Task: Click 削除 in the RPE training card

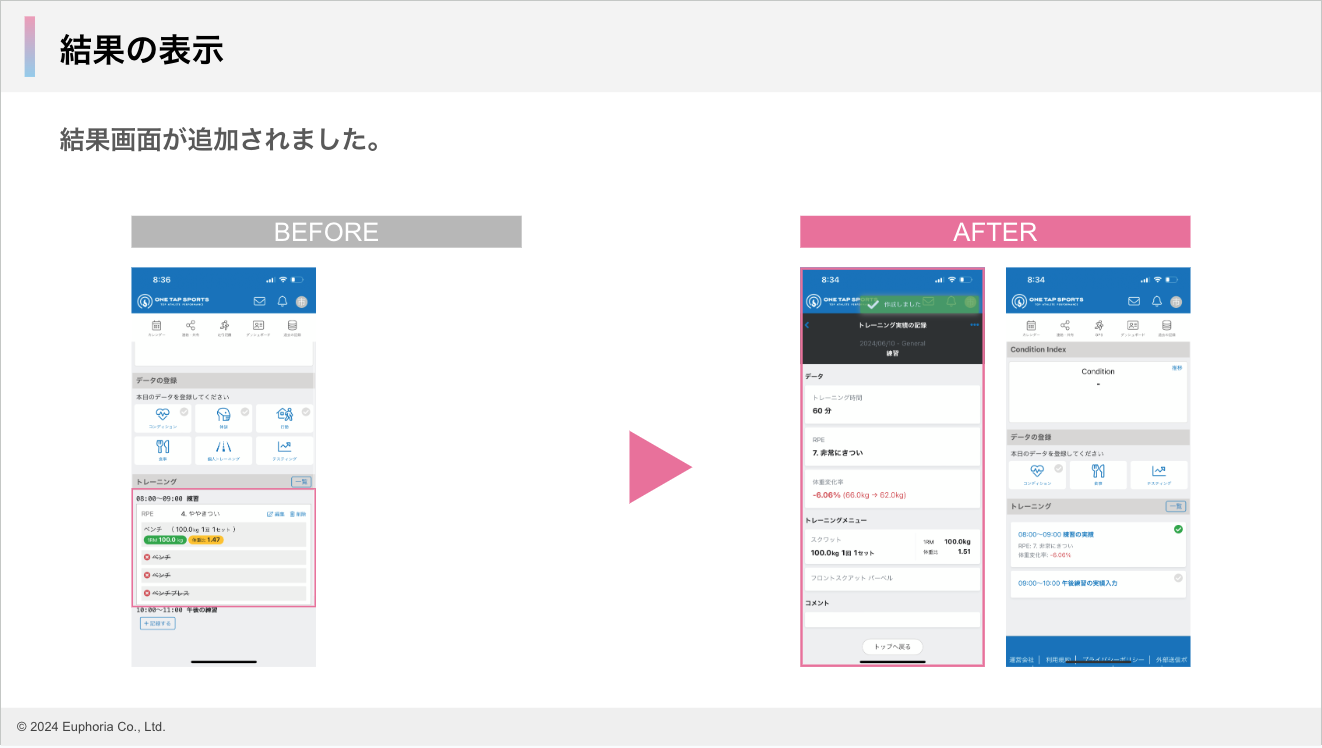Action: coord(297,513)
